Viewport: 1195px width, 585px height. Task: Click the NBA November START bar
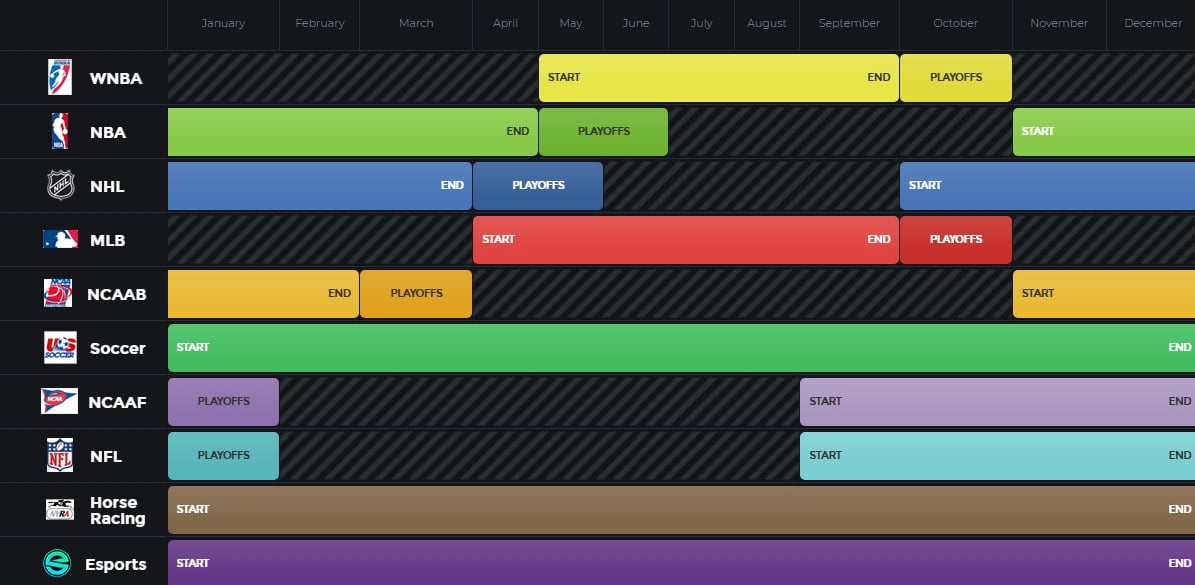tap(1104, 132)
